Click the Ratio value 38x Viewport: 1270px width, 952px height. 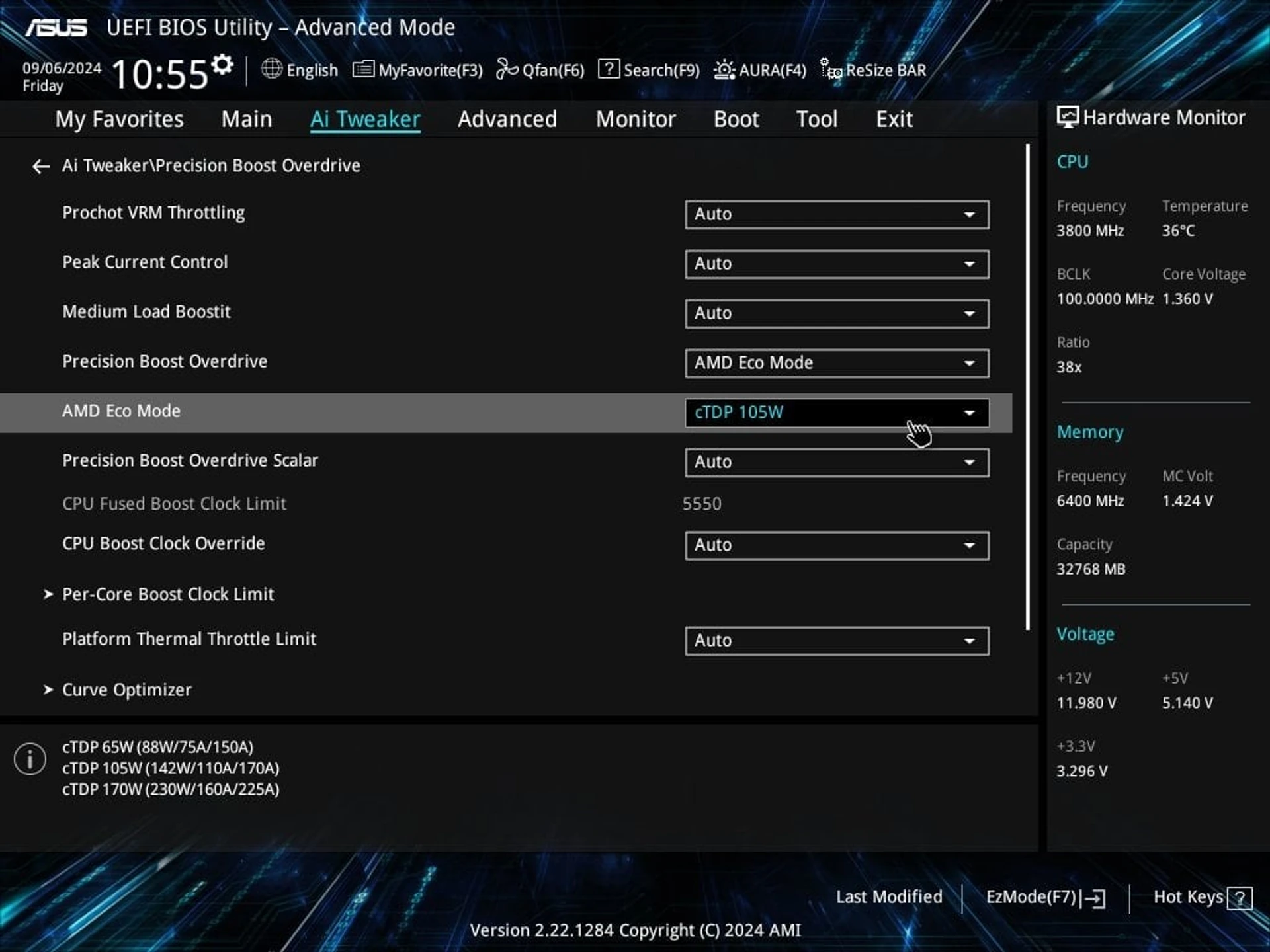point(1069,368)
